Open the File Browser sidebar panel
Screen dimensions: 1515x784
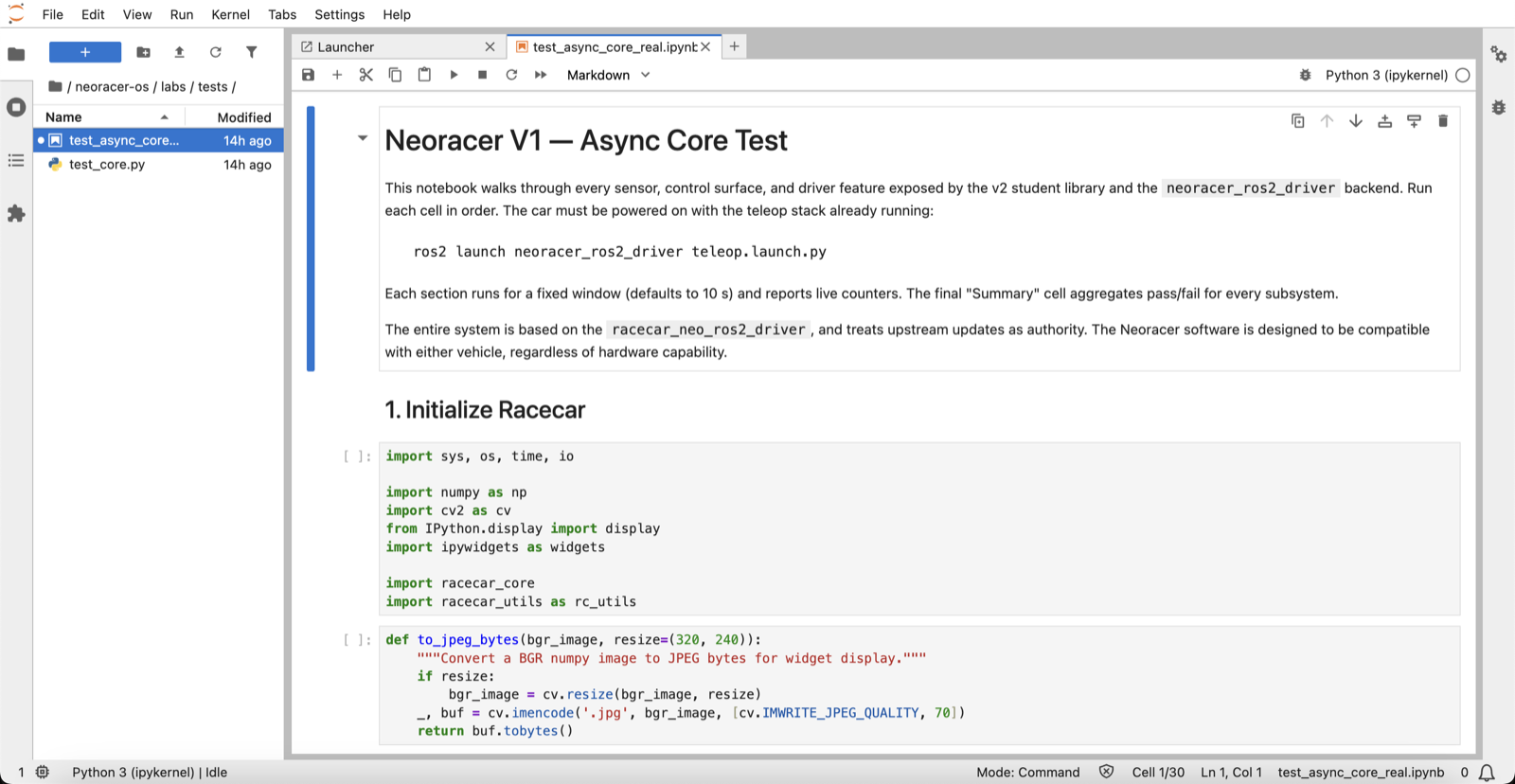[16, 54]
